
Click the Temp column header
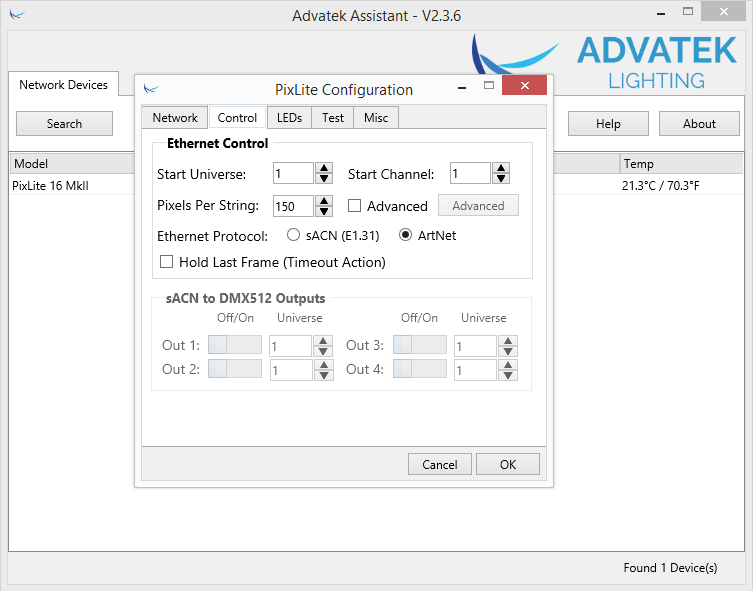point(681,164)
